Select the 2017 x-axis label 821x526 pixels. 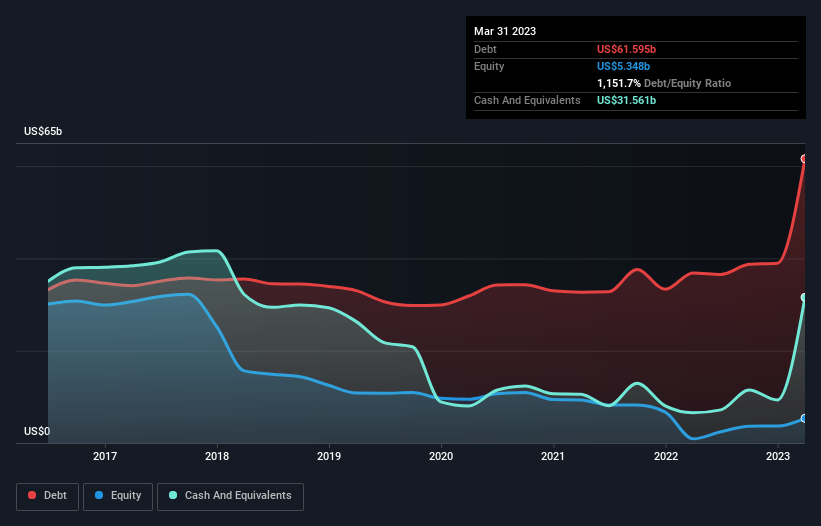[x=105, y=456]
